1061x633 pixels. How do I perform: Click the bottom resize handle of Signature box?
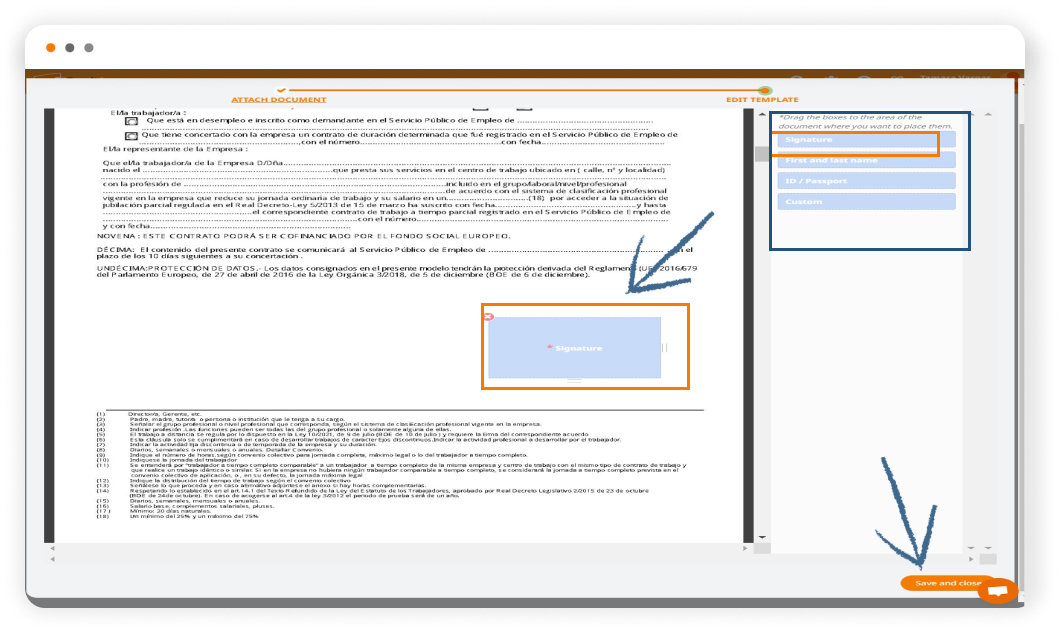tap(573, 381)
